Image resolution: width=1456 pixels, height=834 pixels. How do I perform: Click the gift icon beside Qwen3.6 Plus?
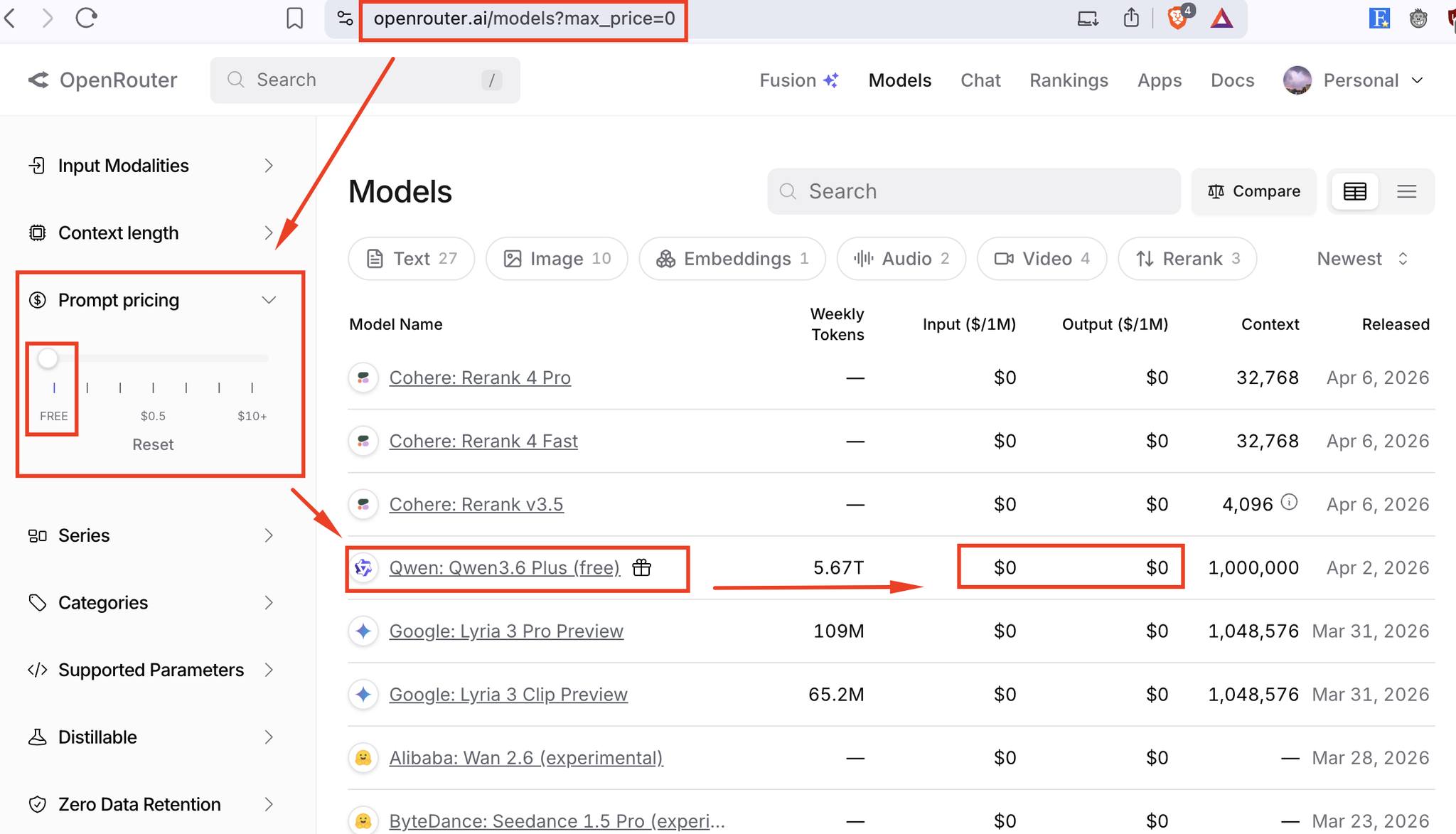pyautogui.click(x=641, y=567)
